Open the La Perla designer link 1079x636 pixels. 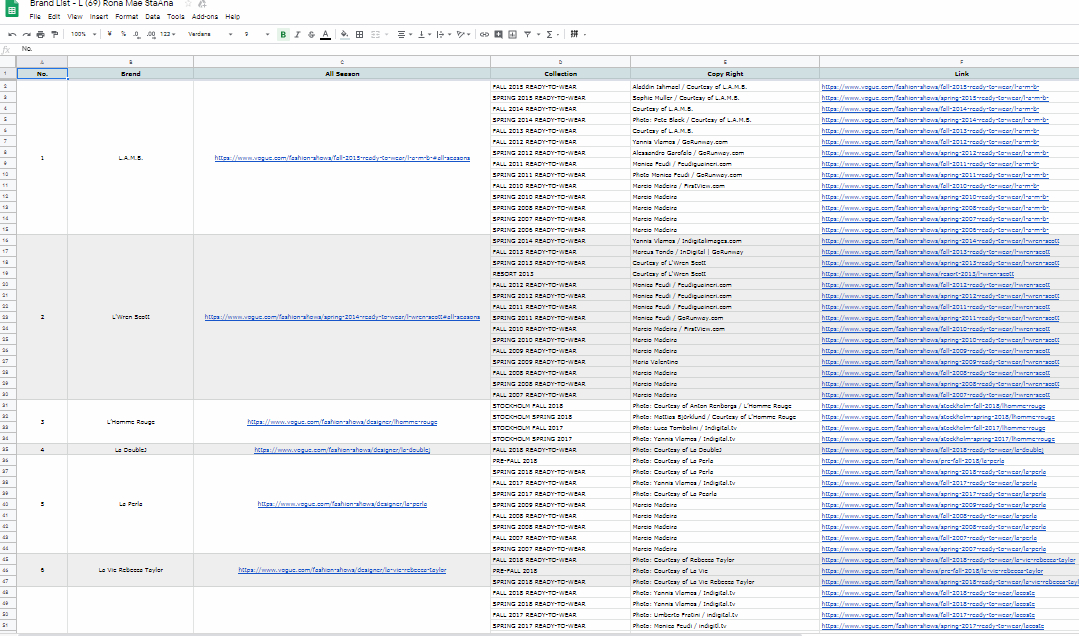pyautogui.click(x=341, y=504)
